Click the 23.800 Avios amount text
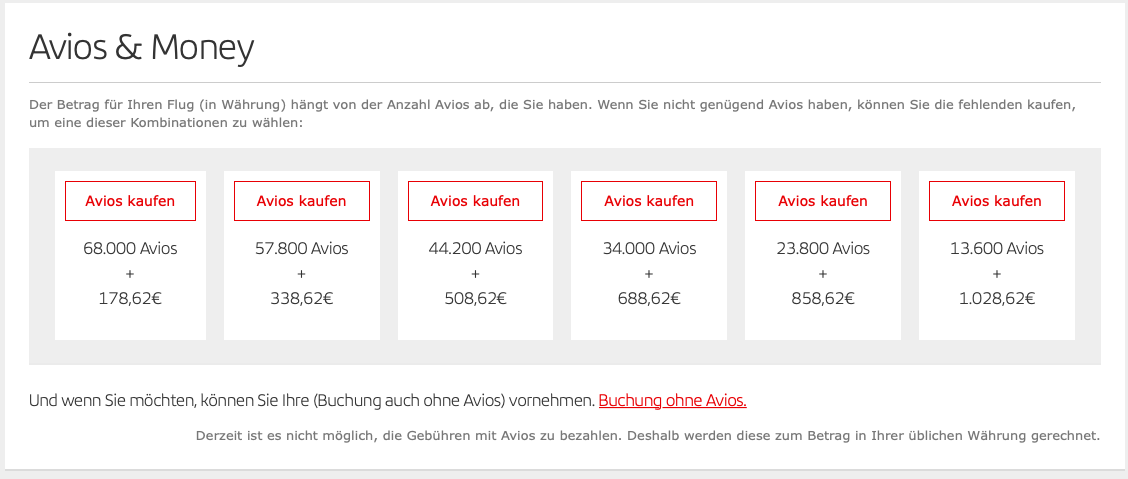This screenshot has width=1128, height=479. point(823,248)
